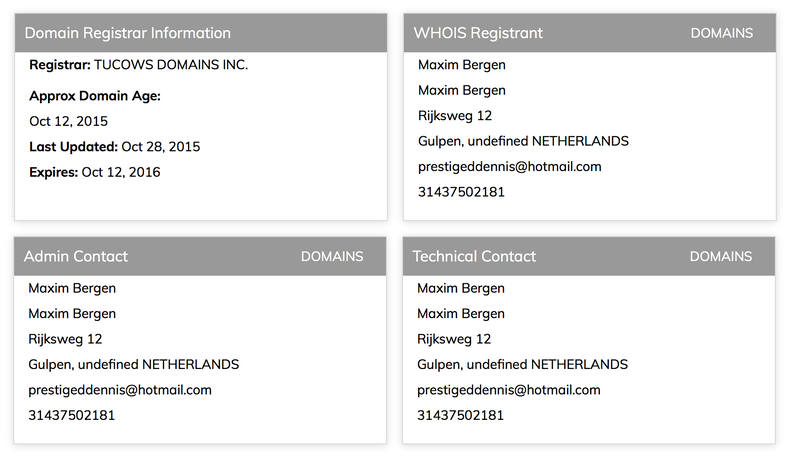The width and height of the screenshot is (789, 459).
Task: Select the Oct 12, 2015 domain age date
Action: coord(68,121)
